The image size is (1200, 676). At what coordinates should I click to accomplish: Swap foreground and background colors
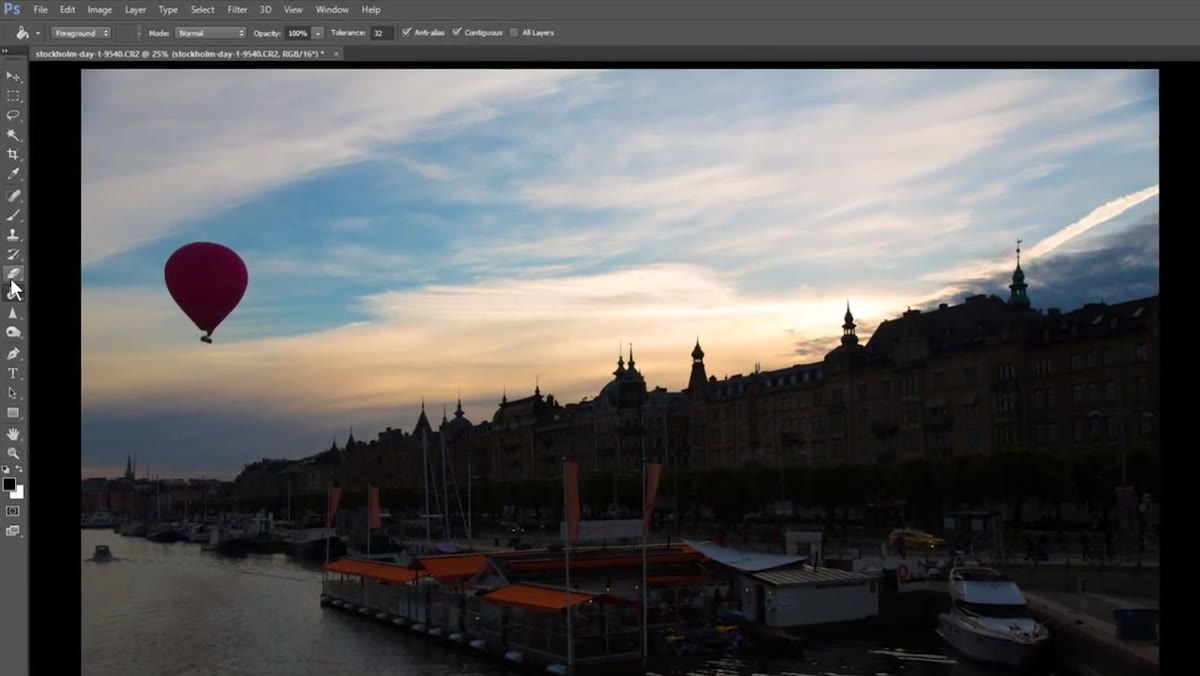pyautogui.click(x=19, y=469)
